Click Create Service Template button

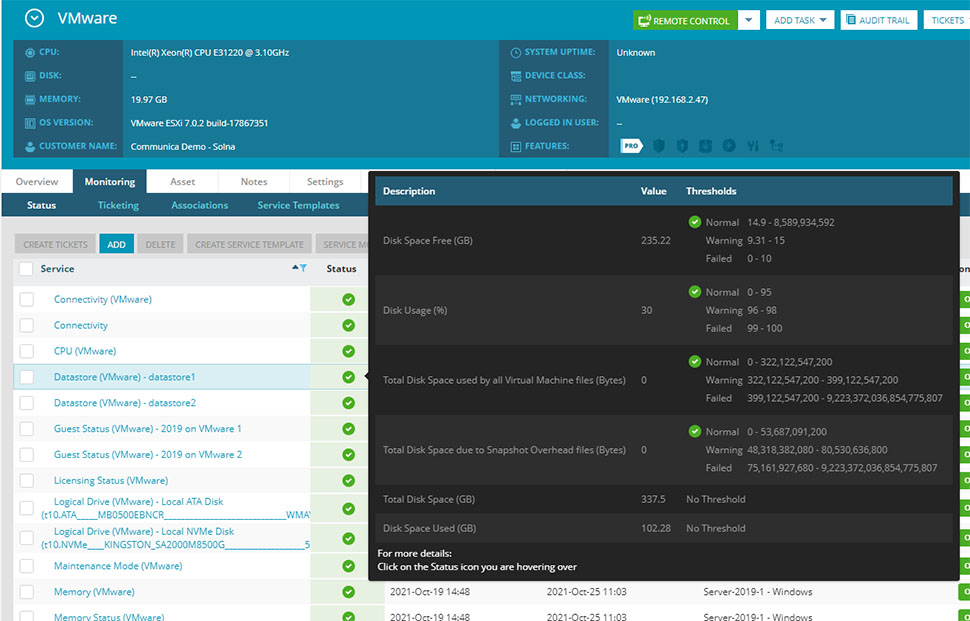click(x=249, y=244)
